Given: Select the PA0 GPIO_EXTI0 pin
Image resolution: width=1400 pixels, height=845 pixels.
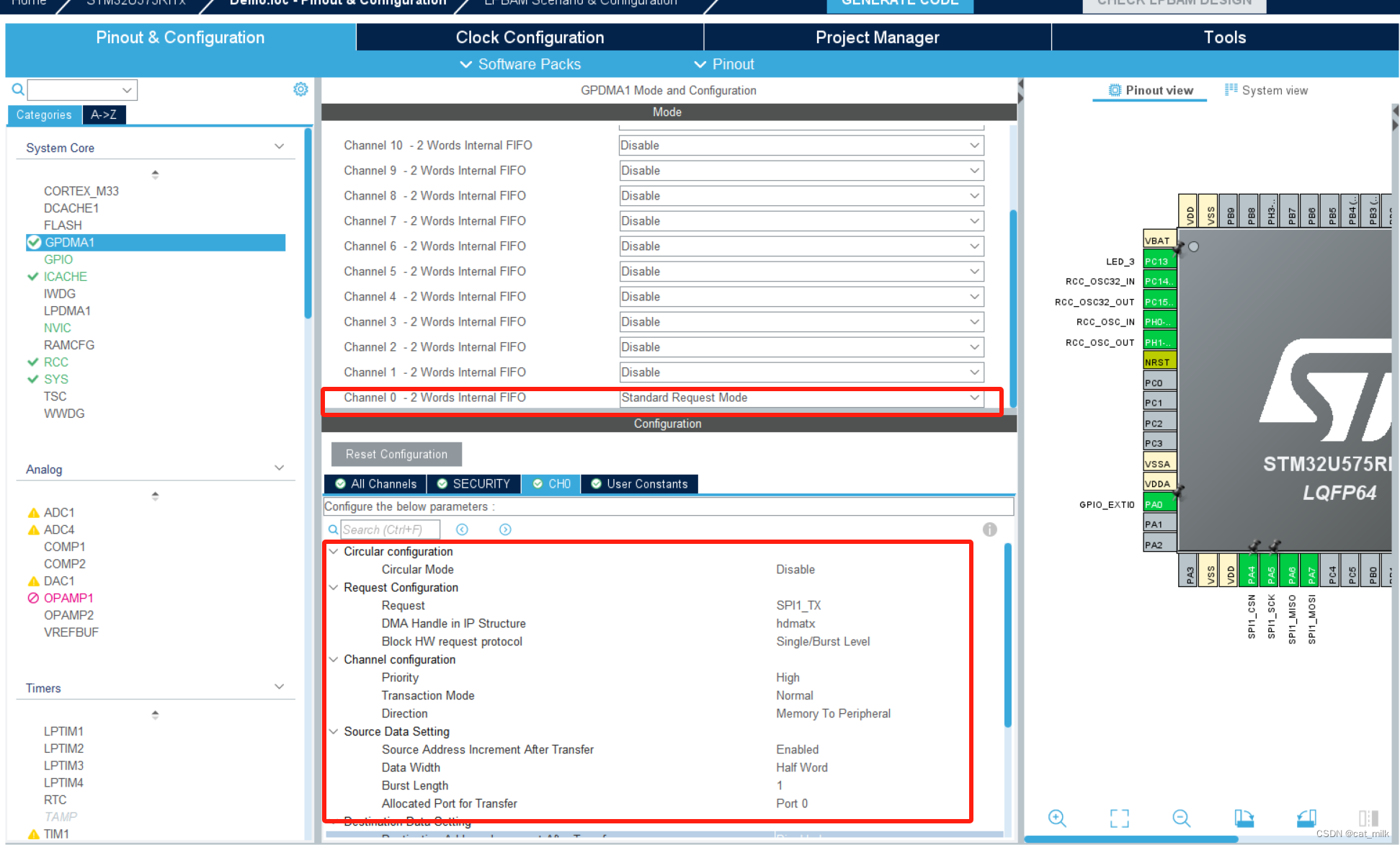Looking at the screenshot, I should pos(1159,504).
